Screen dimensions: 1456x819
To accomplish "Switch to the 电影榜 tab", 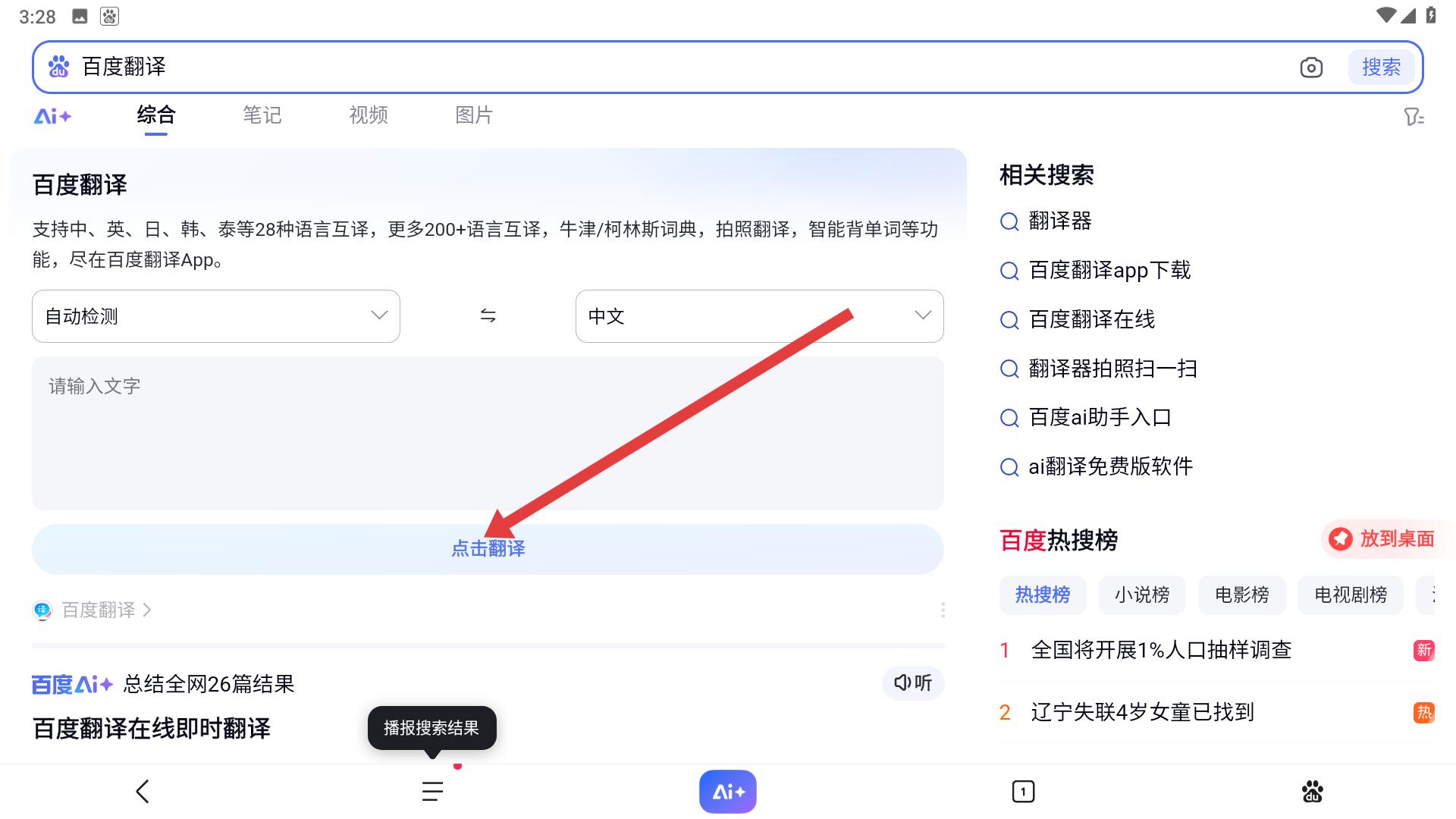I will 1241,595.
